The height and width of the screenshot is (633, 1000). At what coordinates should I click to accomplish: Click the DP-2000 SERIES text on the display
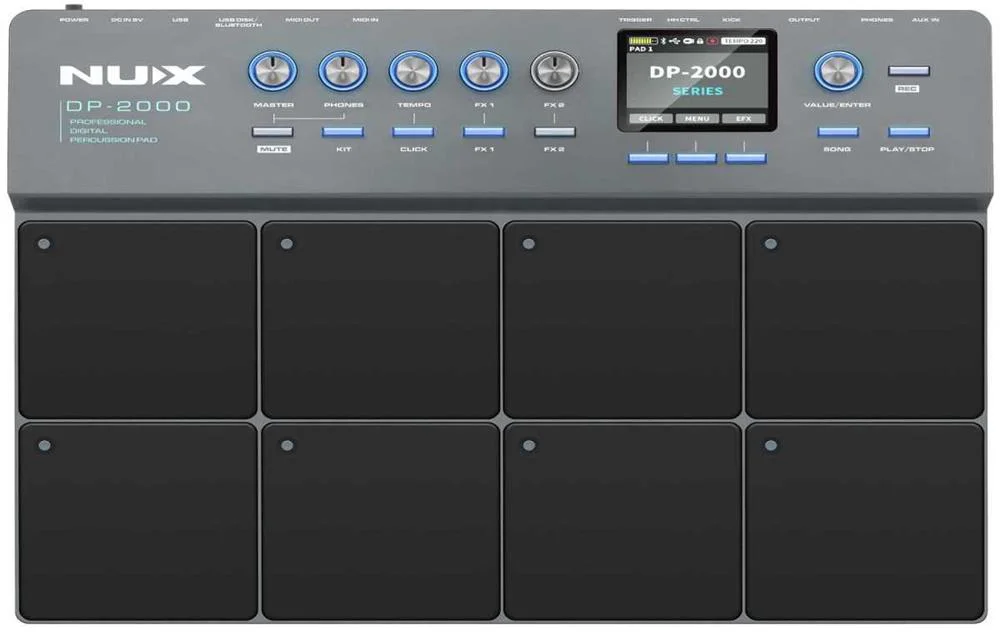[x=697, y=80]
